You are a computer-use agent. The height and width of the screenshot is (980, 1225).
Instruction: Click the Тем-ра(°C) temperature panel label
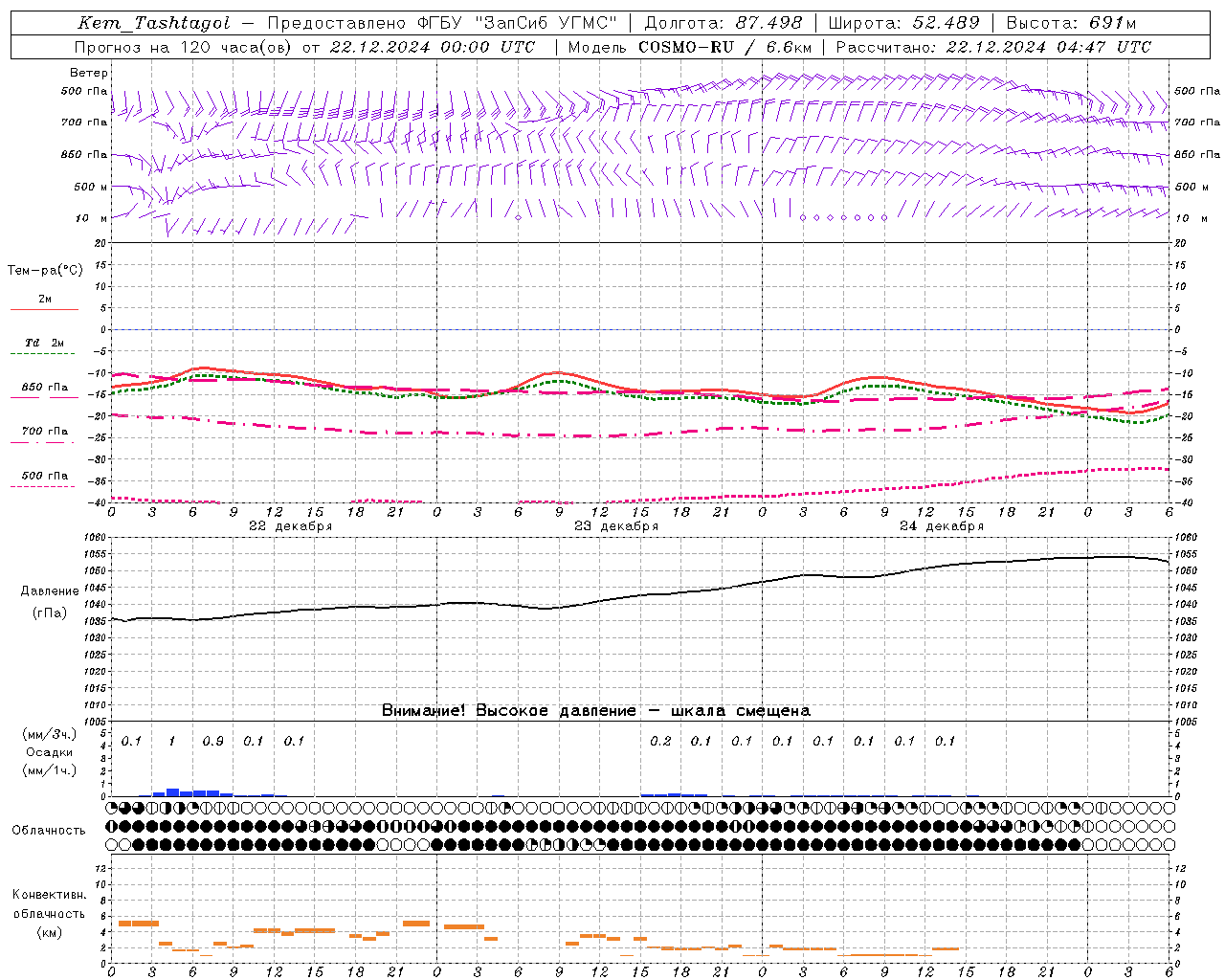[45, 271]
